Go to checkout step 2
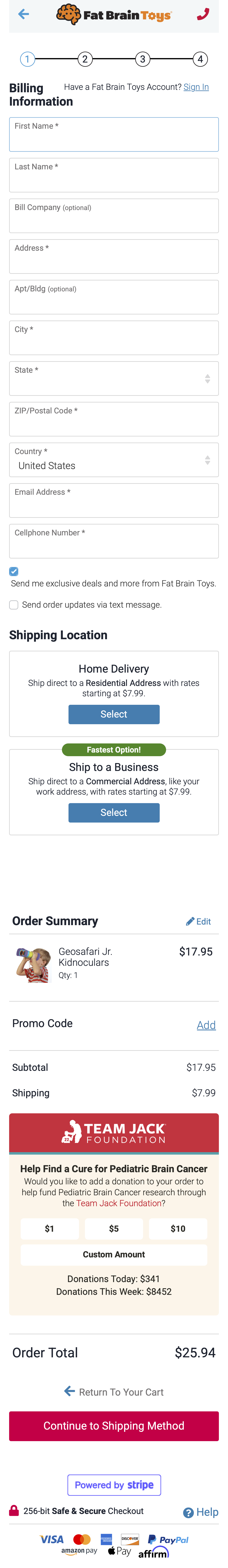The width and height of the screenshot is (228, 1568). (85, 59)
